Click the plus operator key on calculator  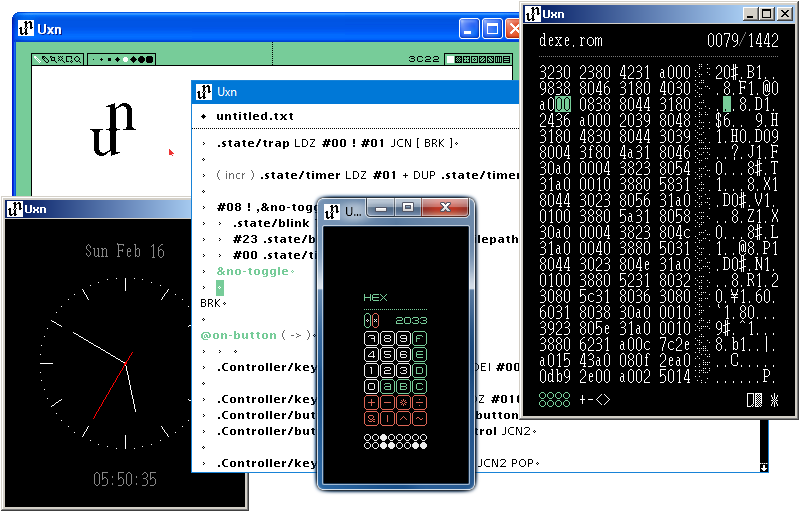(371, 403)
